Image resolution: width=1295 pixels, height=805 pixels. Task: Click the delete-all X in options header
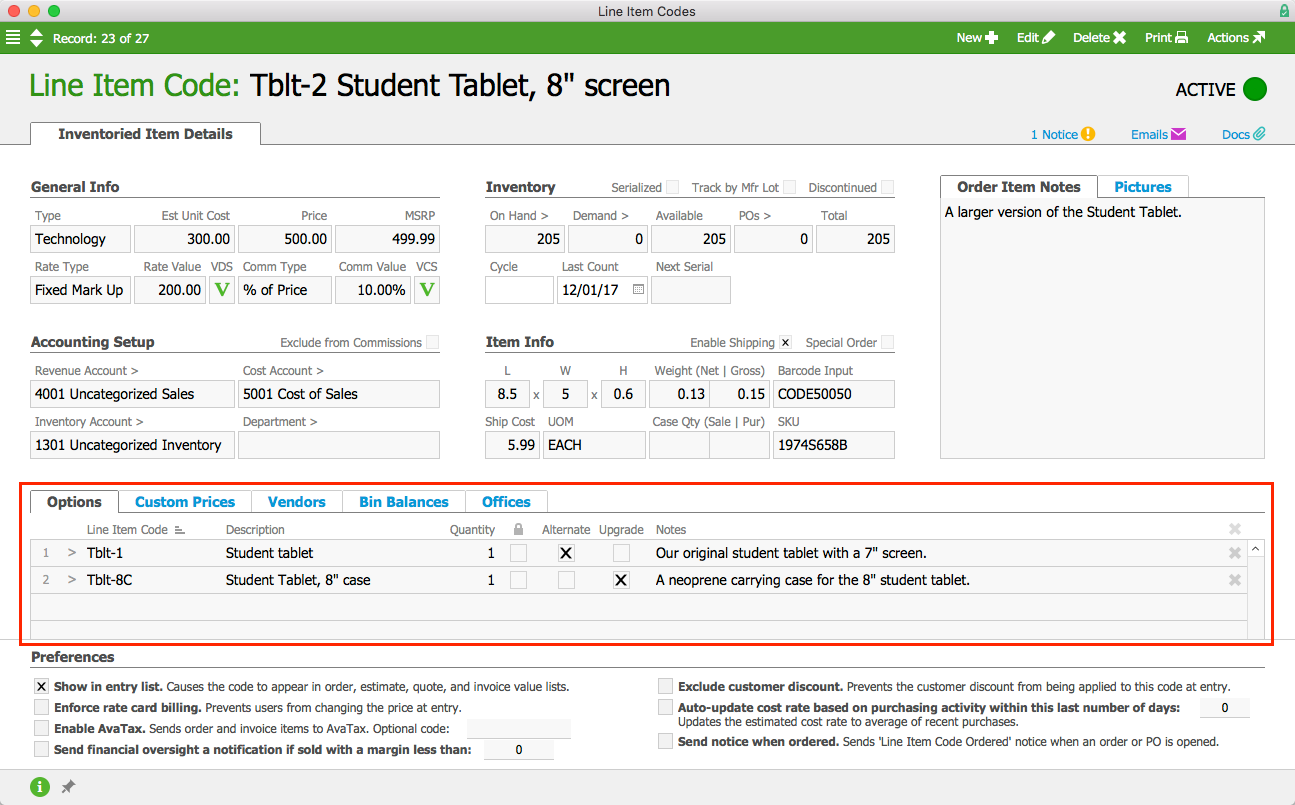[x=1235, y=529]
